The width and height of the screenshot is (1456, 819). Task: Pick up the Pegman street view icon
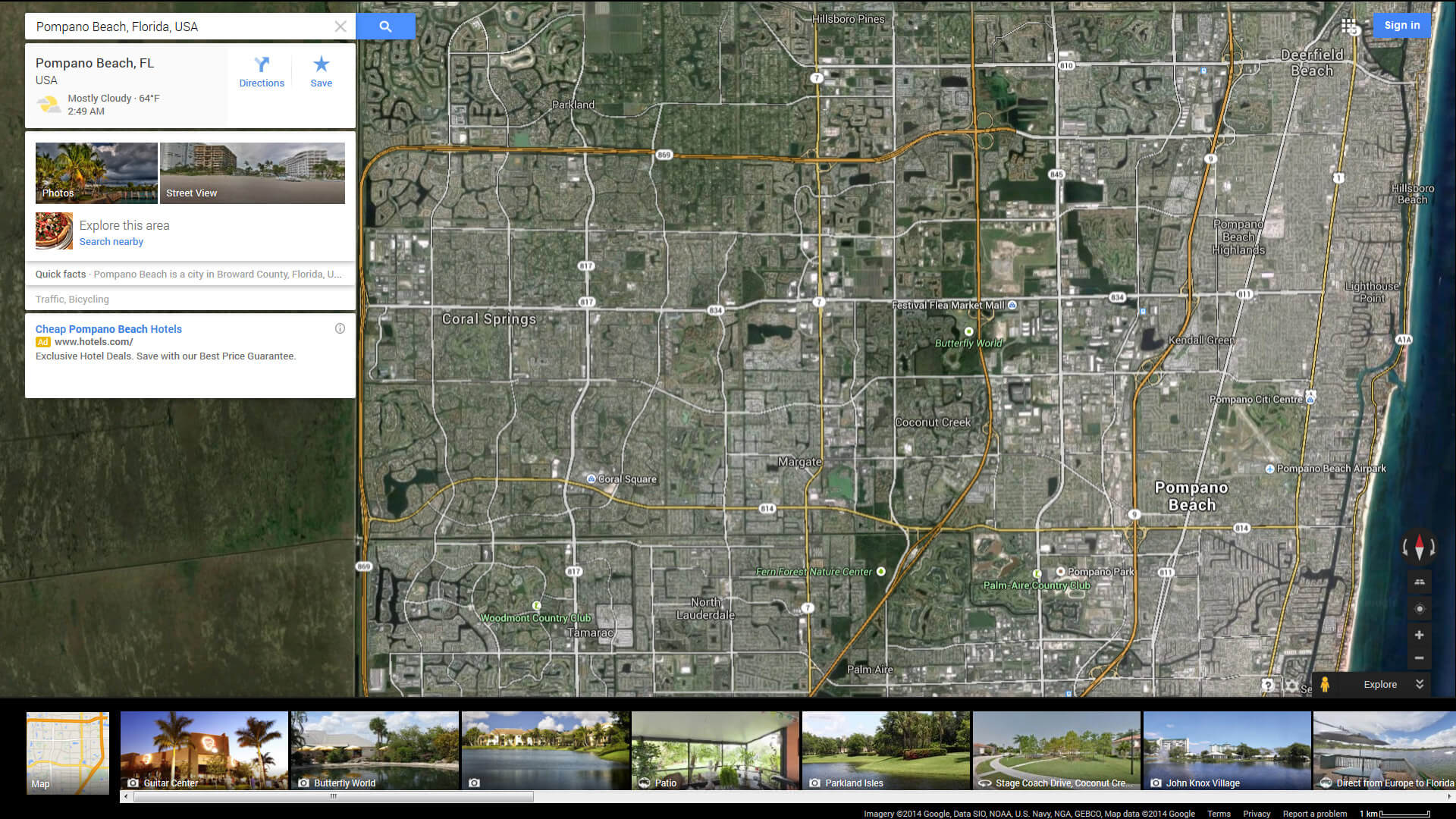click(x=1325, y=684)
